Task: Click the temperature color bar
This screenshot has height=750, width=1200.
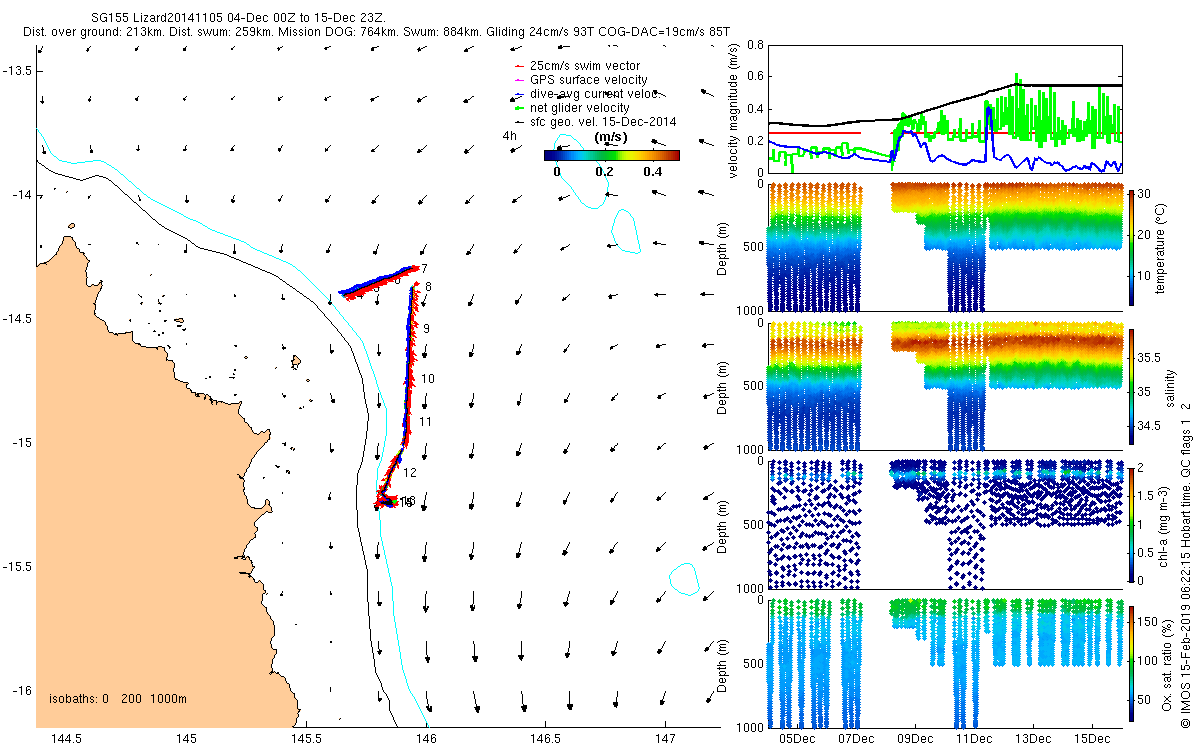Action: (1132, 246)
